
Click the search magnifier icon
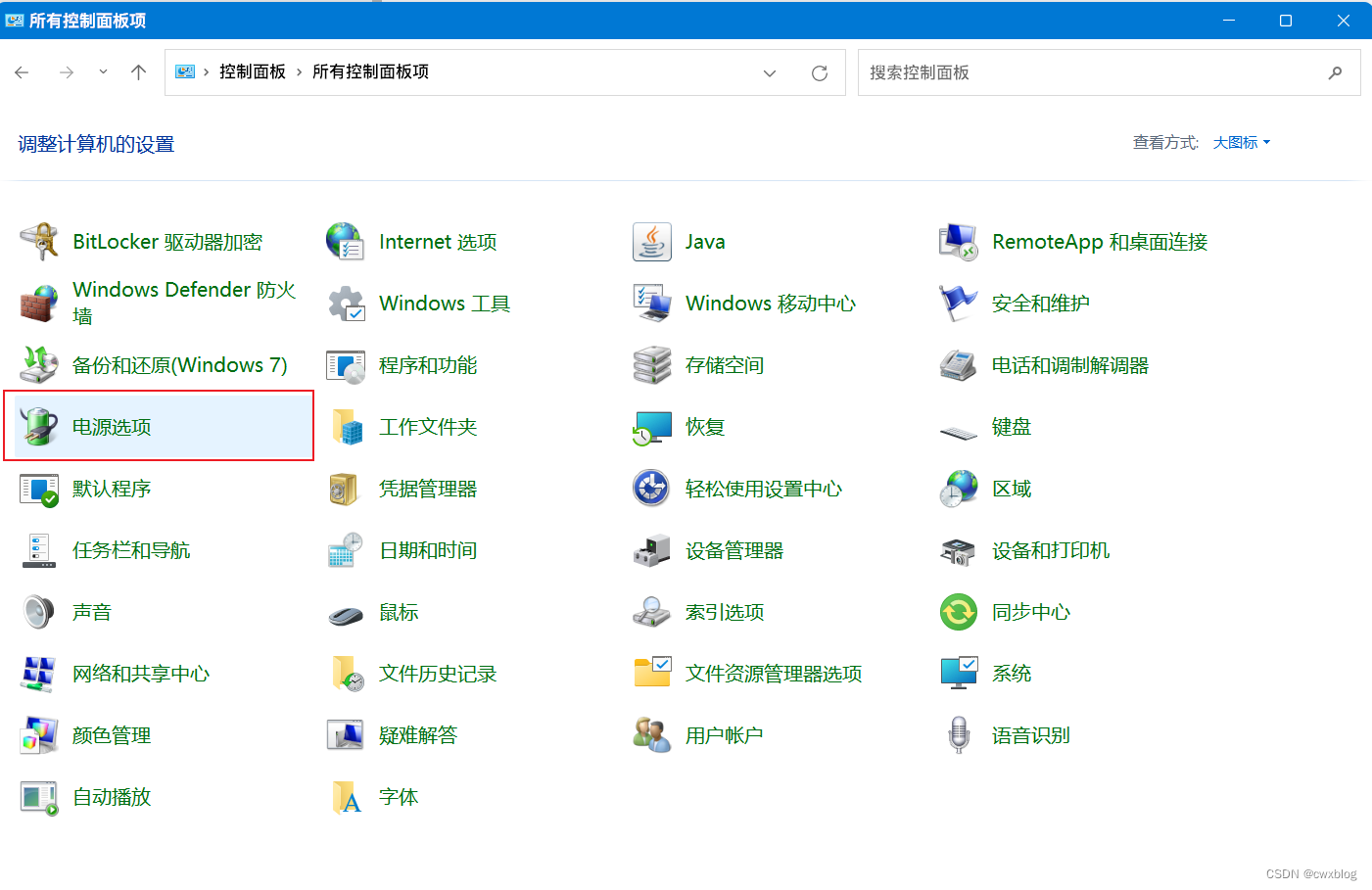(1335, 72)
